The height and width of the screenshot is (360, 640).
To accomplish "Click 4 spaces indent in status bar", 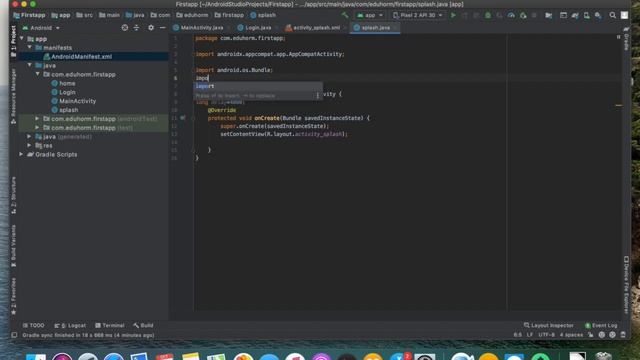I will pyautogui.click(x=571, y=335).
